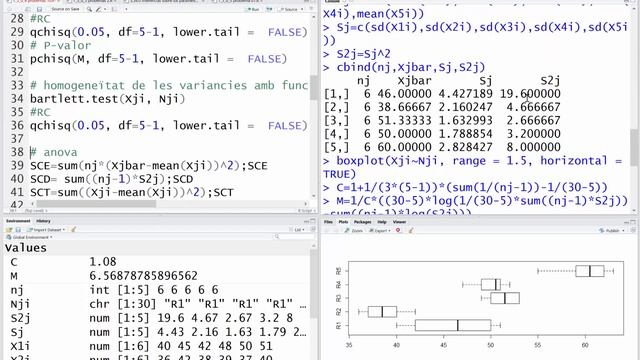This screenshot has height=360, width=640.
Task: Click the editor horizontal scrollbar thumb
Action: click(x=96, y=203)
